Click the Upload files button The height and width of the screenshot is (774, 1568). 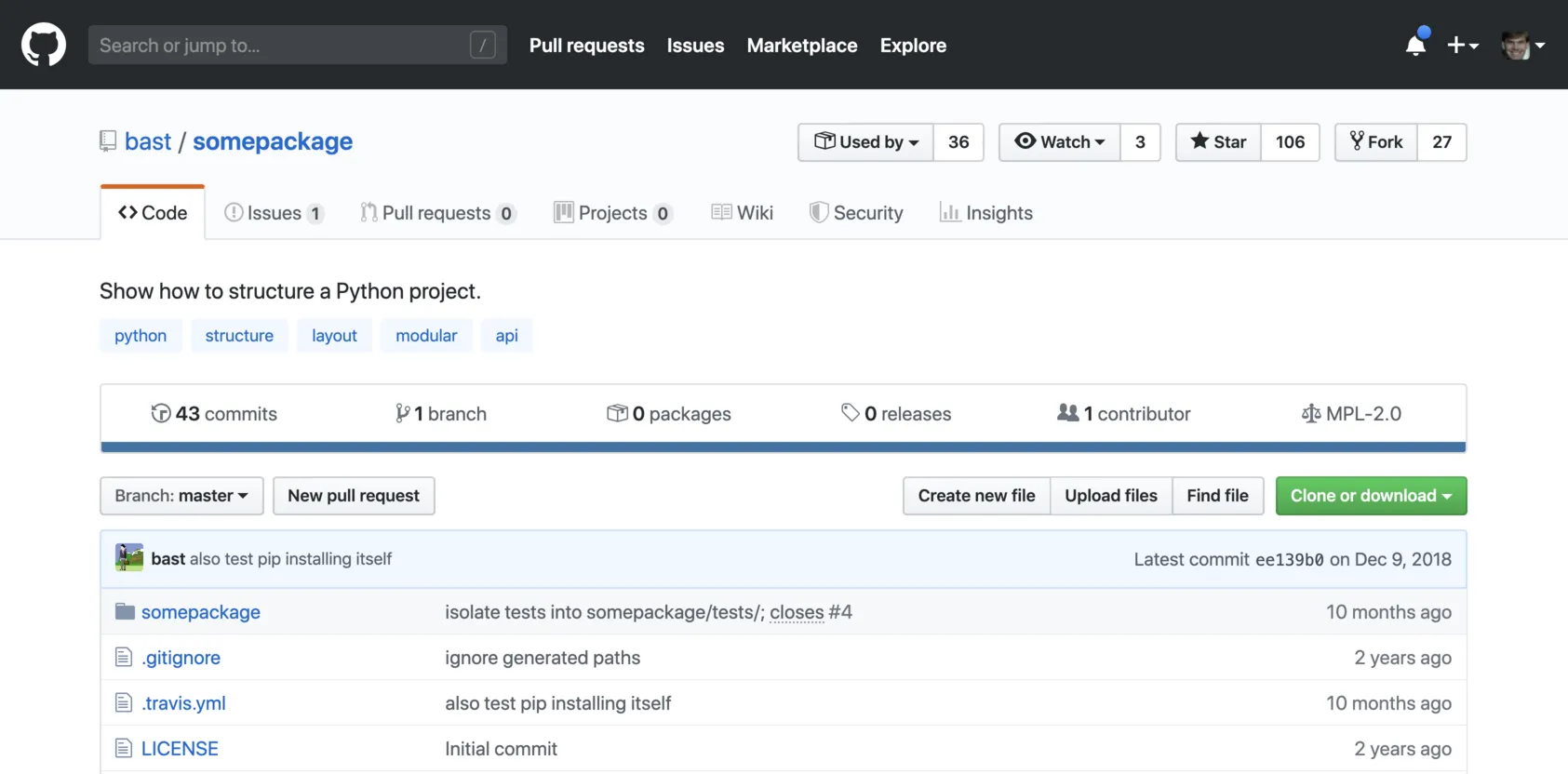(1111, 496)
